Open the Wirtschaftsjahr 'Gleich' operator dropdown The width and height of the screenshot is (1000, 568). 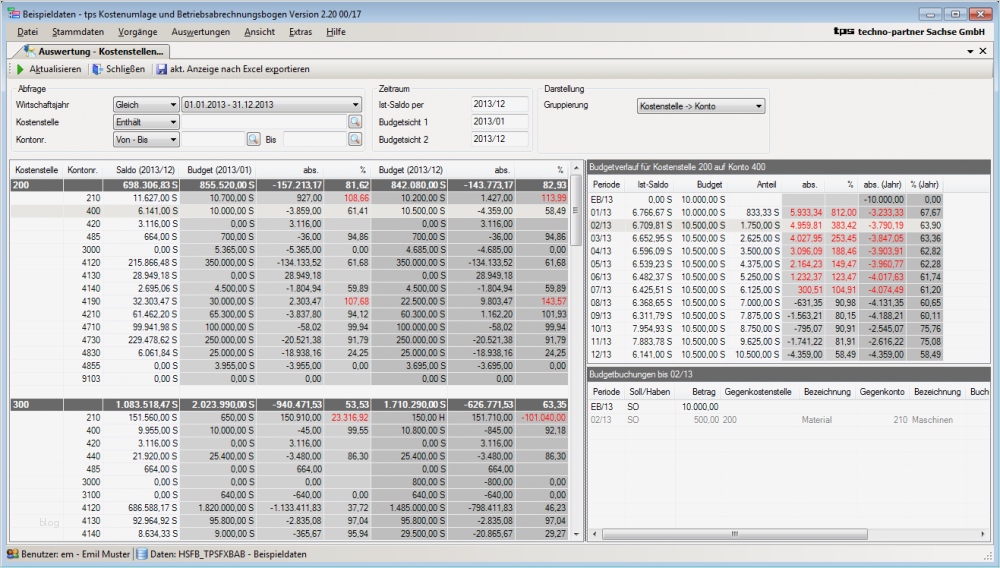click(x=146, y=104)
